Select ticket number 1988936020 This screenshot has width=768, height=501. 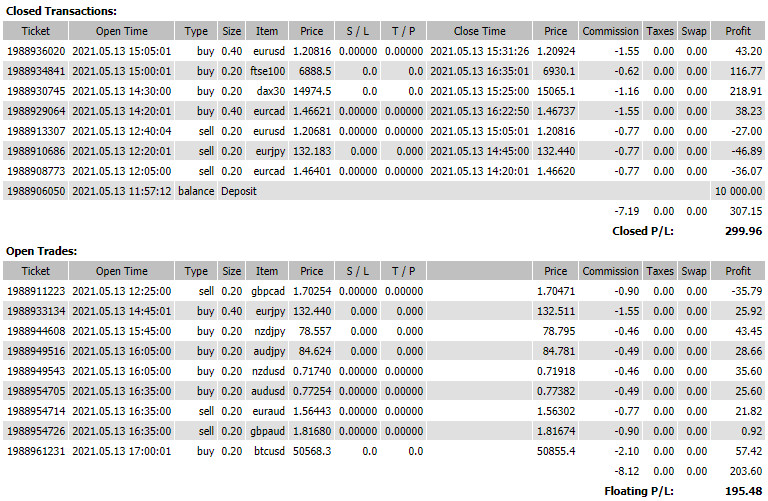(36, 51)
